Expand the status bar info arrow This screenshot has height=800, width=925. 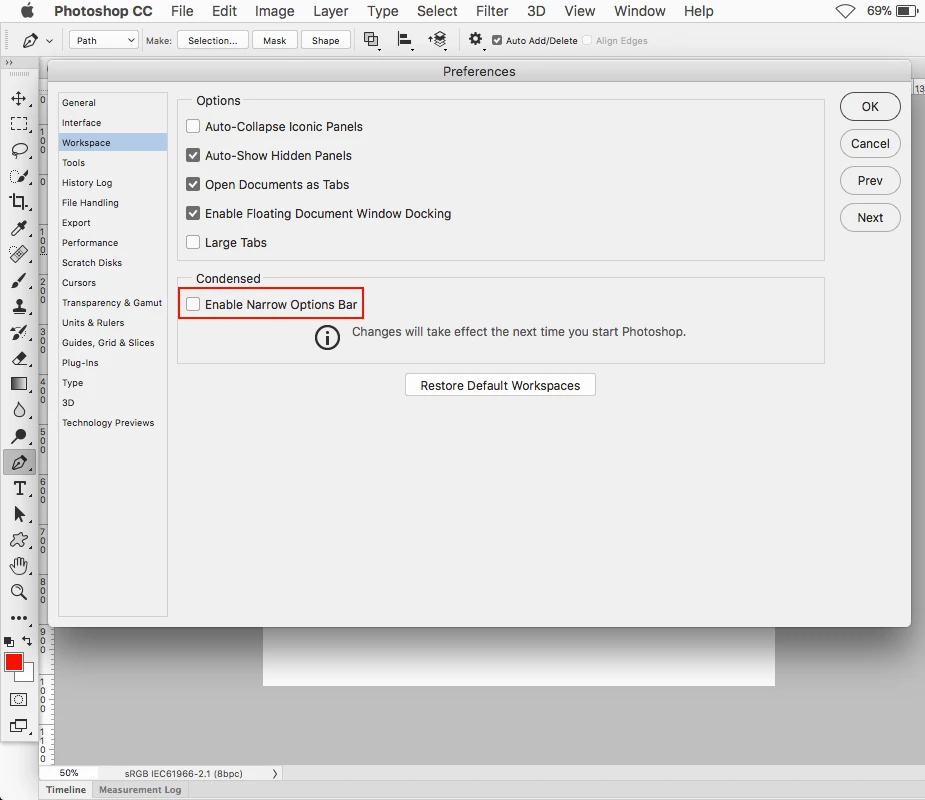275,773
